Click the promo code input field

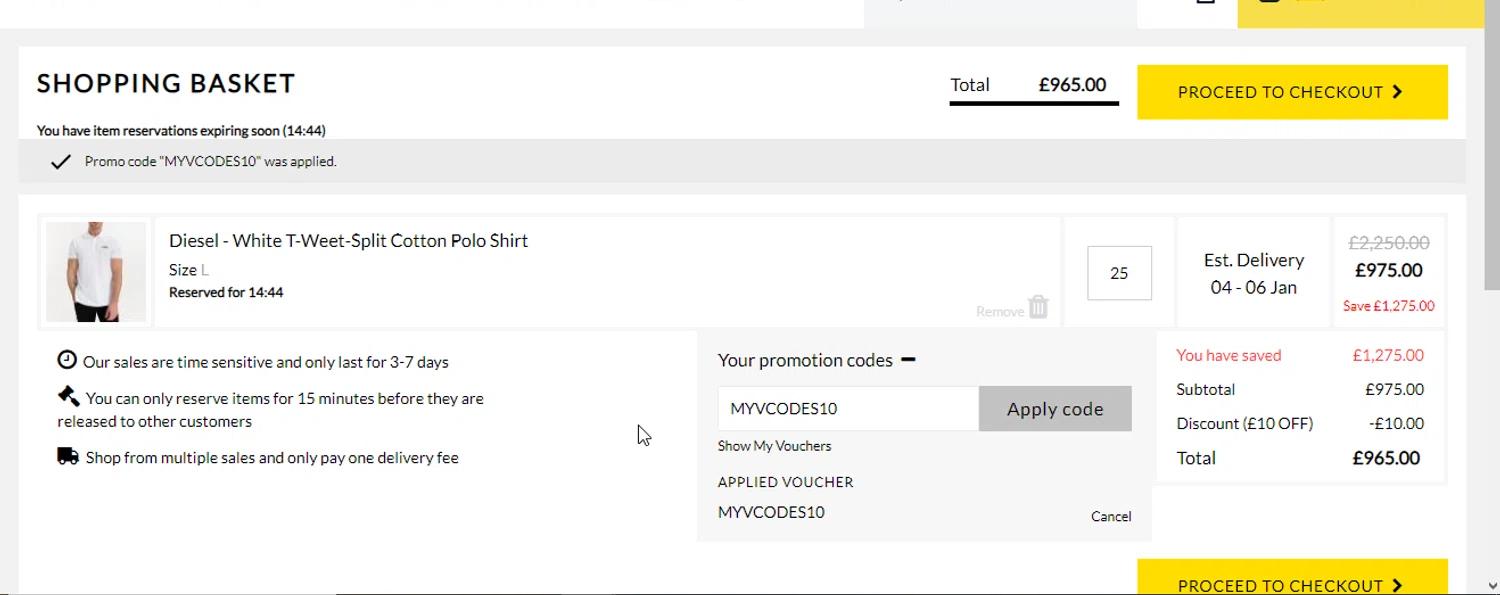click(x=848, y=409)
